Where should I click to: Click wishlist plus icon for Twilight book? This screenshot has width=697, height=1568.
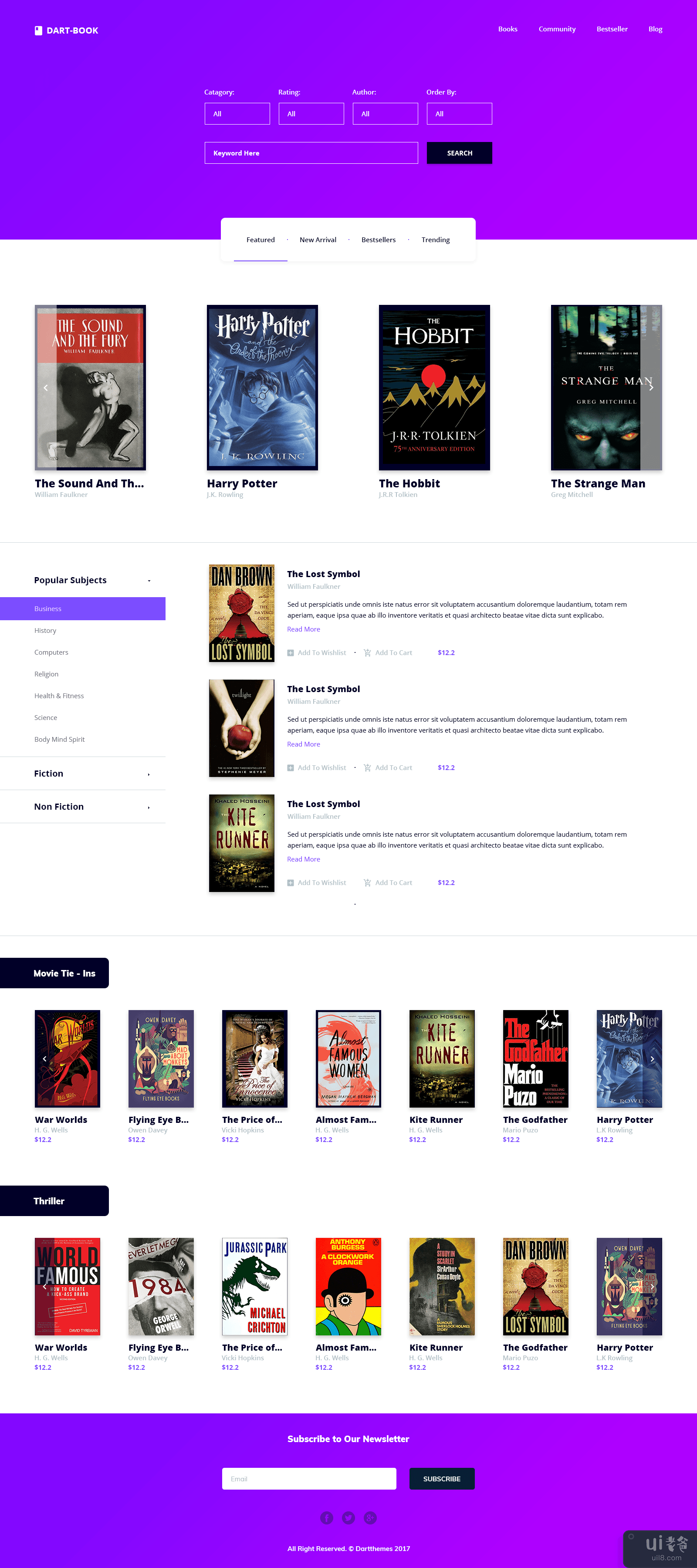pyautogui.click(x=291, y=767)
